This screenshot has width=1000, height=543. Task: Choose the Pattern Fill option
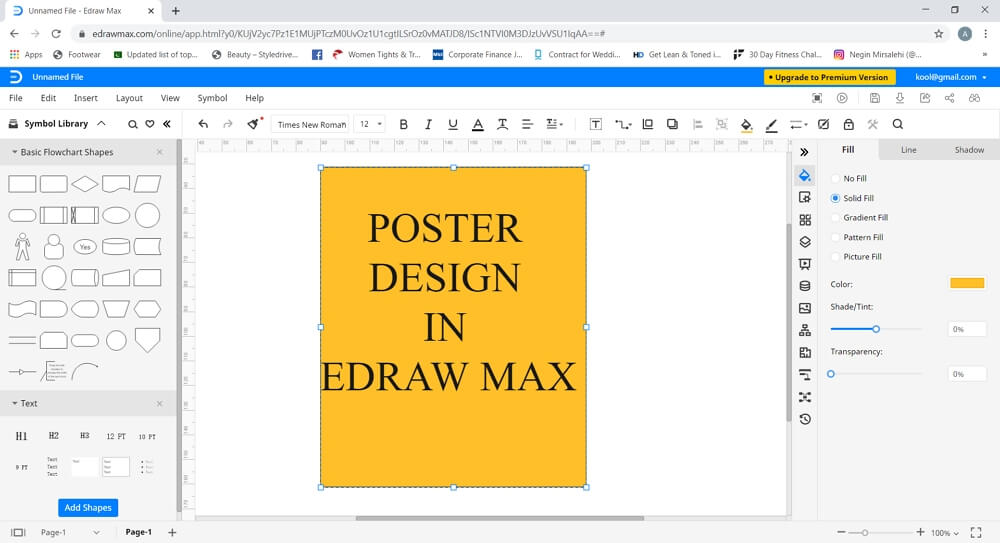click(x=857, y=237)
